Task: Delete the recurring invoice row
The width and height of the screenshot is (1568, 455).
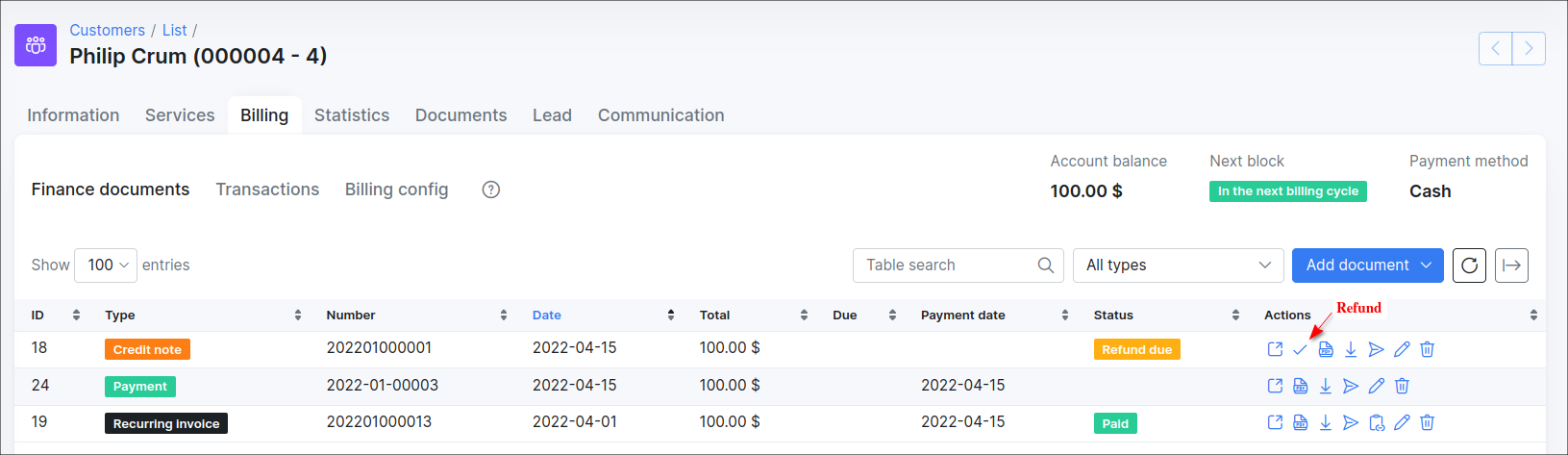Action: coord(1427,422)
